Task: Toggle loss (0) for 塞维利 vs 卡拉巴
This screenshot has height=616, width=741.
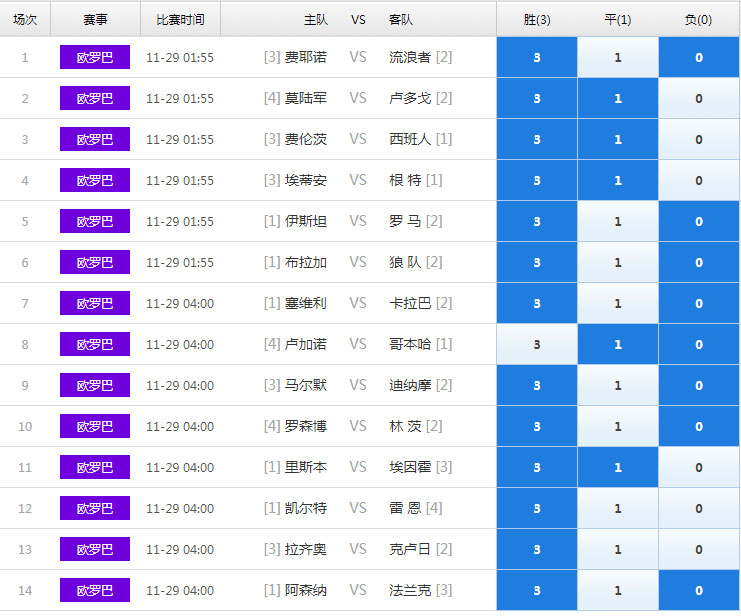Action: coord(698,303)
